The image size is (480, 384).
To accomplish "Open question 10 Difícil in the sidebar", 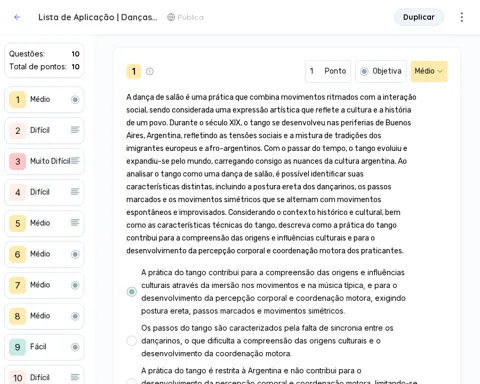I will click(44, 377).
